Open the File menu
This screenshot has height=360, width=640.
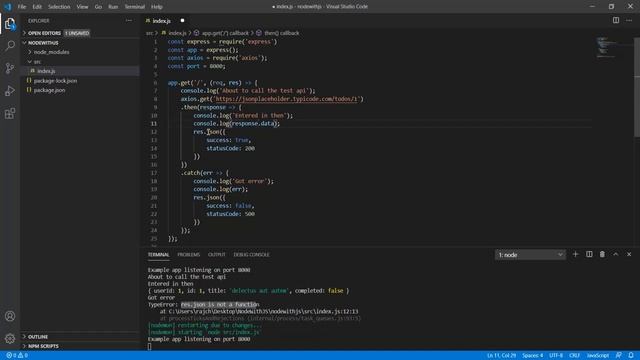point(22,7)
